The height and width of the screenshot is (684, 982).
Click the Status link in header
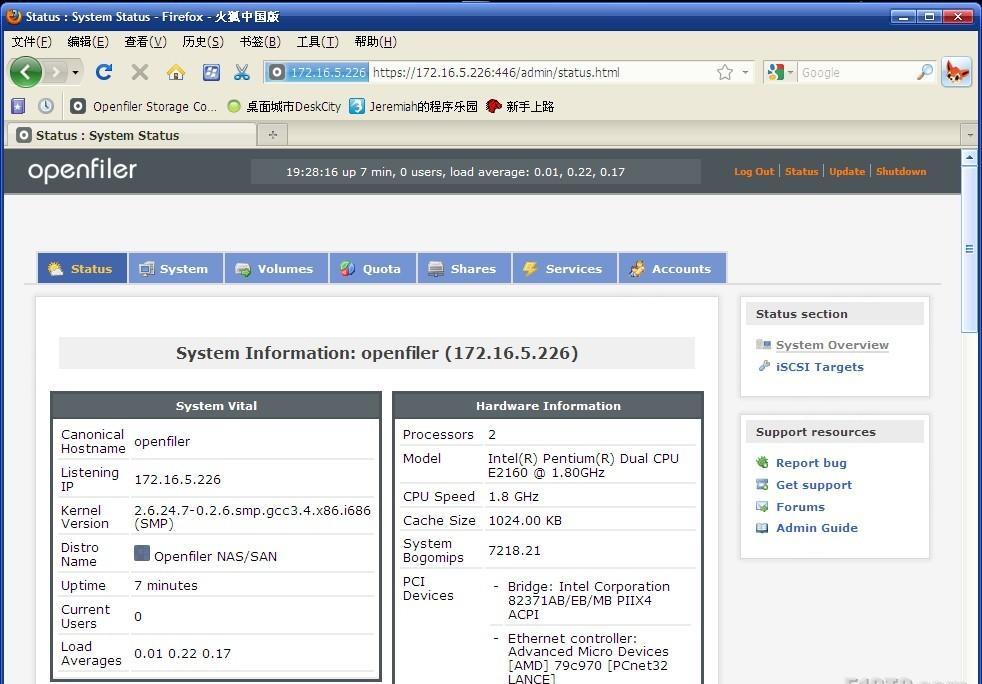pyautogui.click(x=802, y=172)
